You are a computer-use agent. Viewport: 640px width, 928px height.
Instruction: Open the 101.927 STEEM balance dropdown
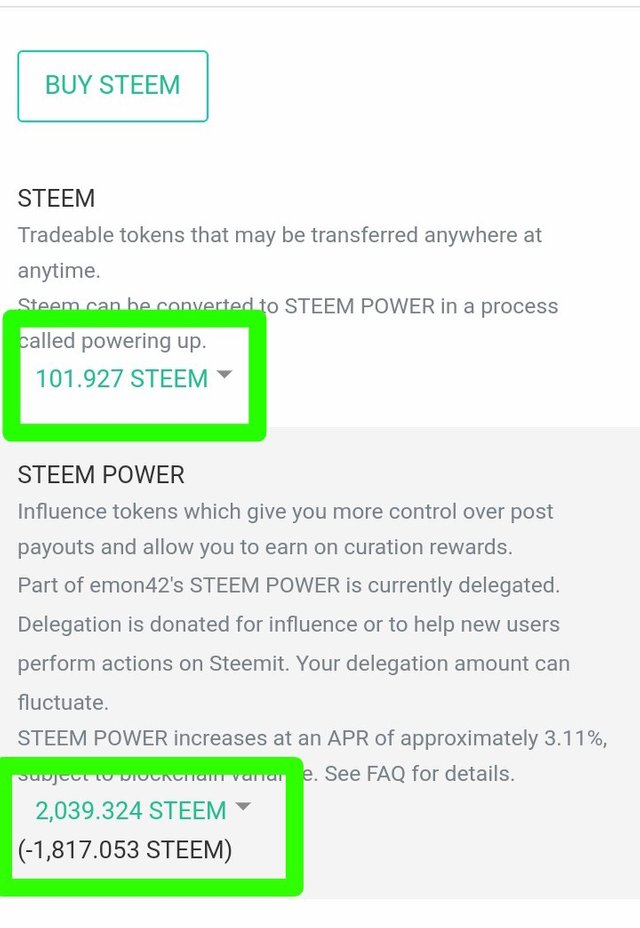tap(122, 379)
